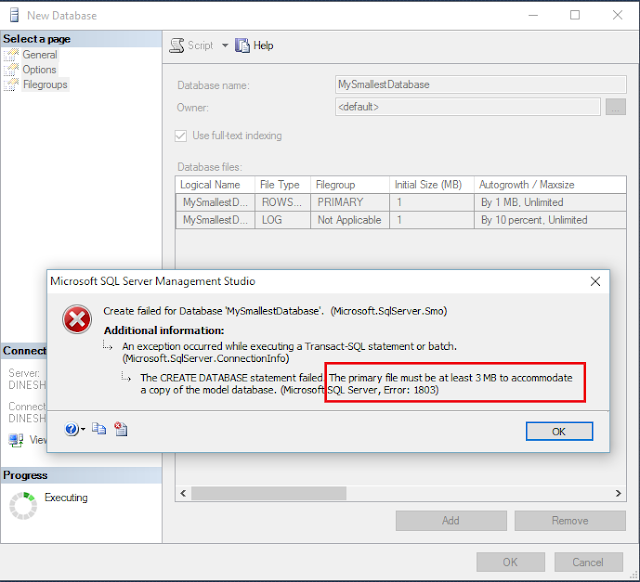Click the Filegroups page icon
This screenshot has height=582, width=640.
(11, 84)
